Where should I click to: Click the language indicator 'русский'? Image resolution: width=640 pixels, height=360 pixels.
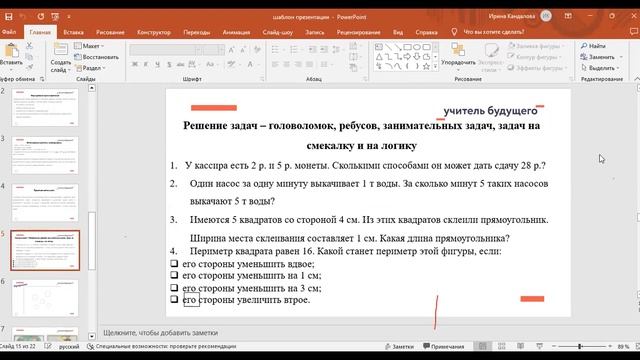point(69,347)
